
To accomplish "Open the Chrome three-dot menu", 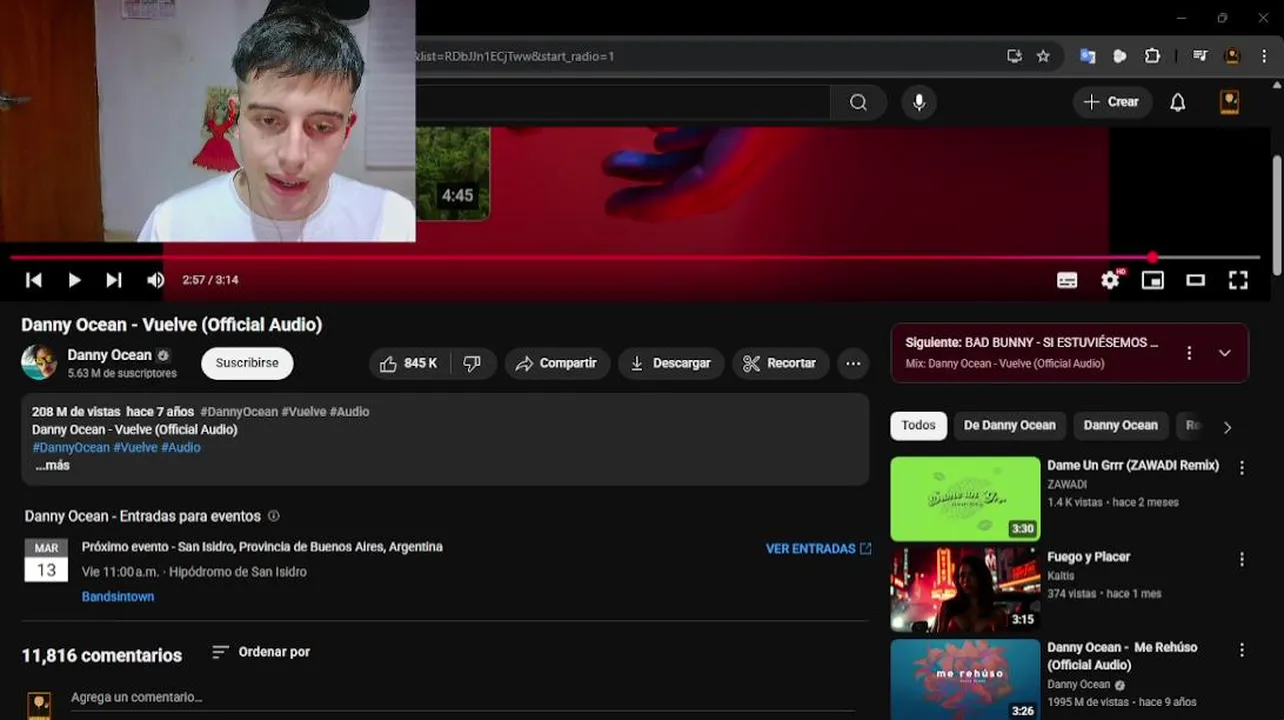I will coord(1264,56).
